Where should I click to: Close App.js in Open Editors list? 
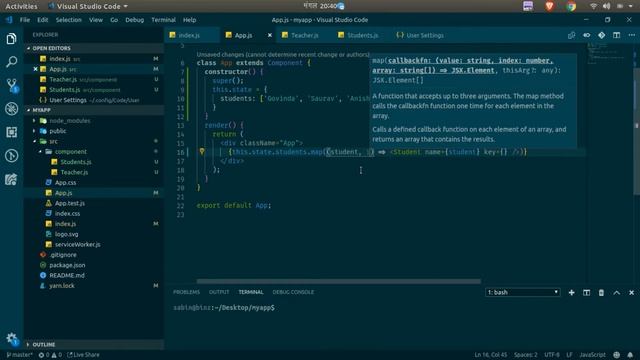coord(36,69)
